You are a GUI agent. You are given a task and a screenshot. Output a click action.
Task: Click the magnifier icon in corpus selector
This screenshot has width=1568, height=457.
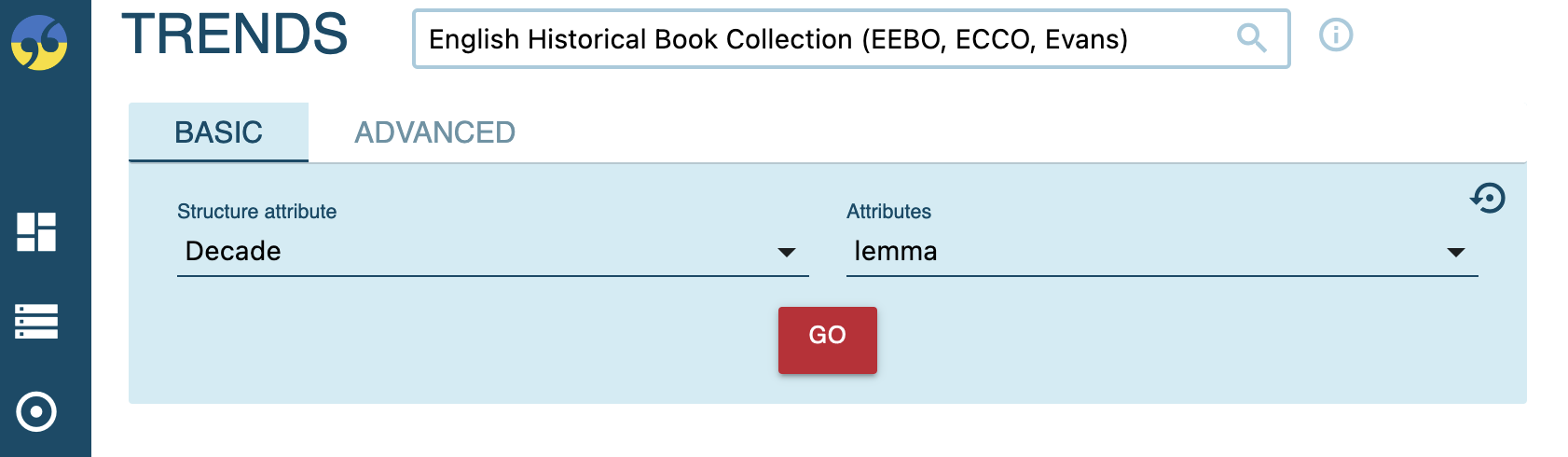point(1251,38)
